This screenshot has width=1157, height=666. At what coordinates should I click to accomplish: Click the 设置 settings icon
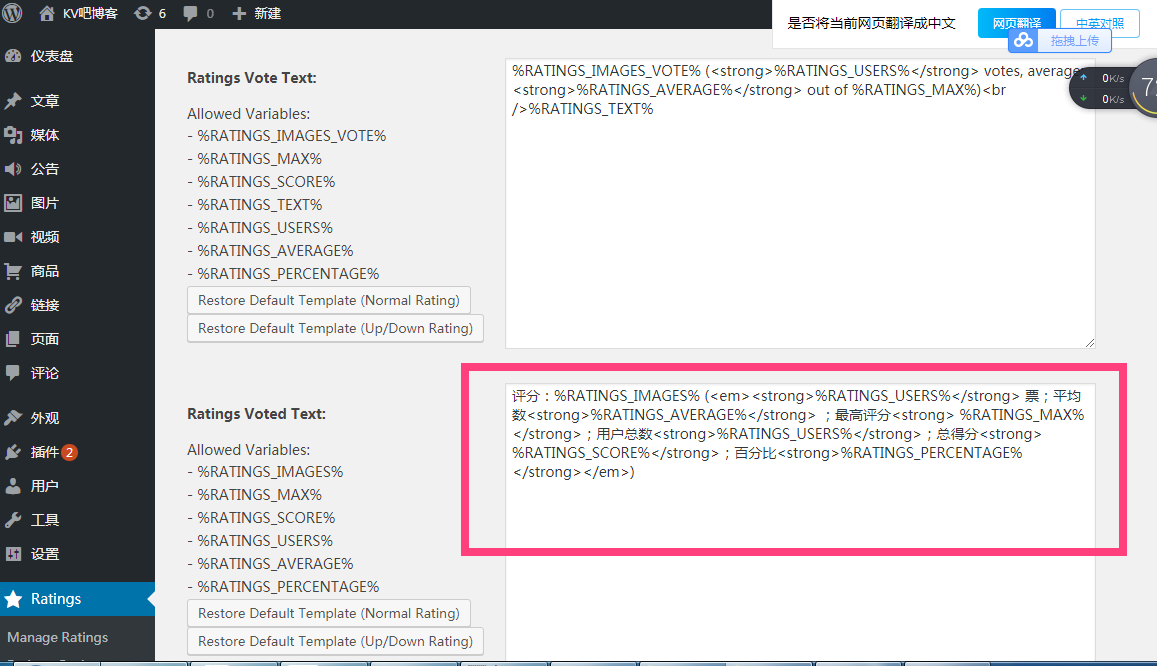tap(13, 554)
